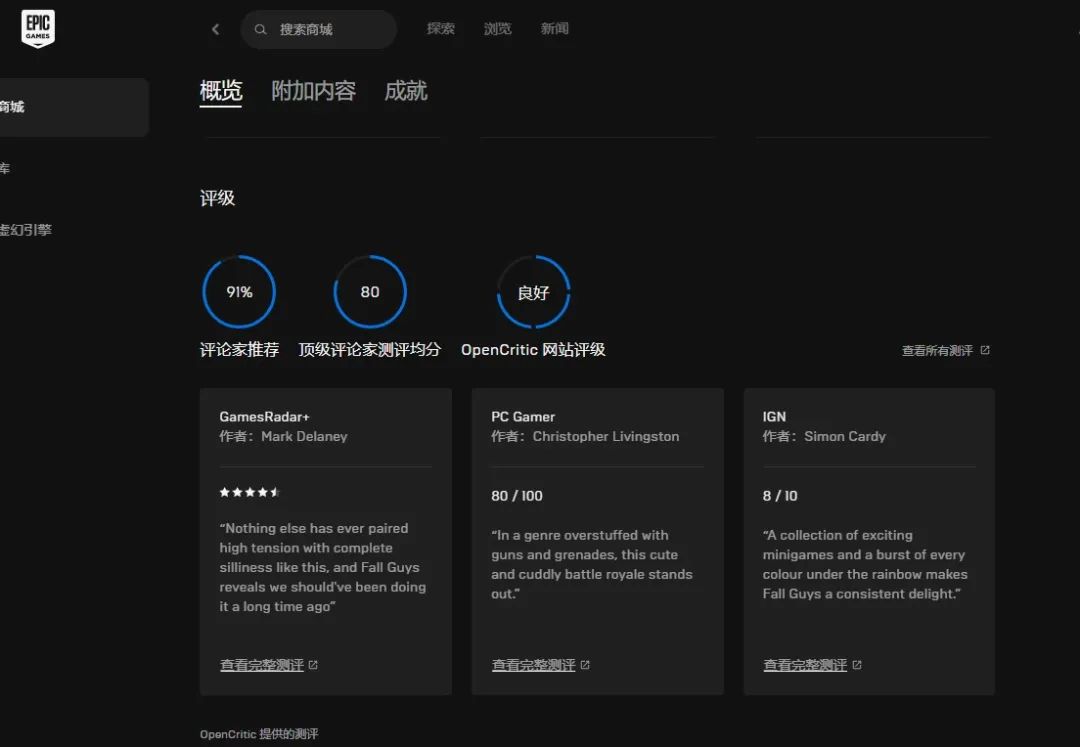Click inside the 搜索商城 search field
Image resolution: width=1080 pixels, height=747 pixels.
click(320, 29)
